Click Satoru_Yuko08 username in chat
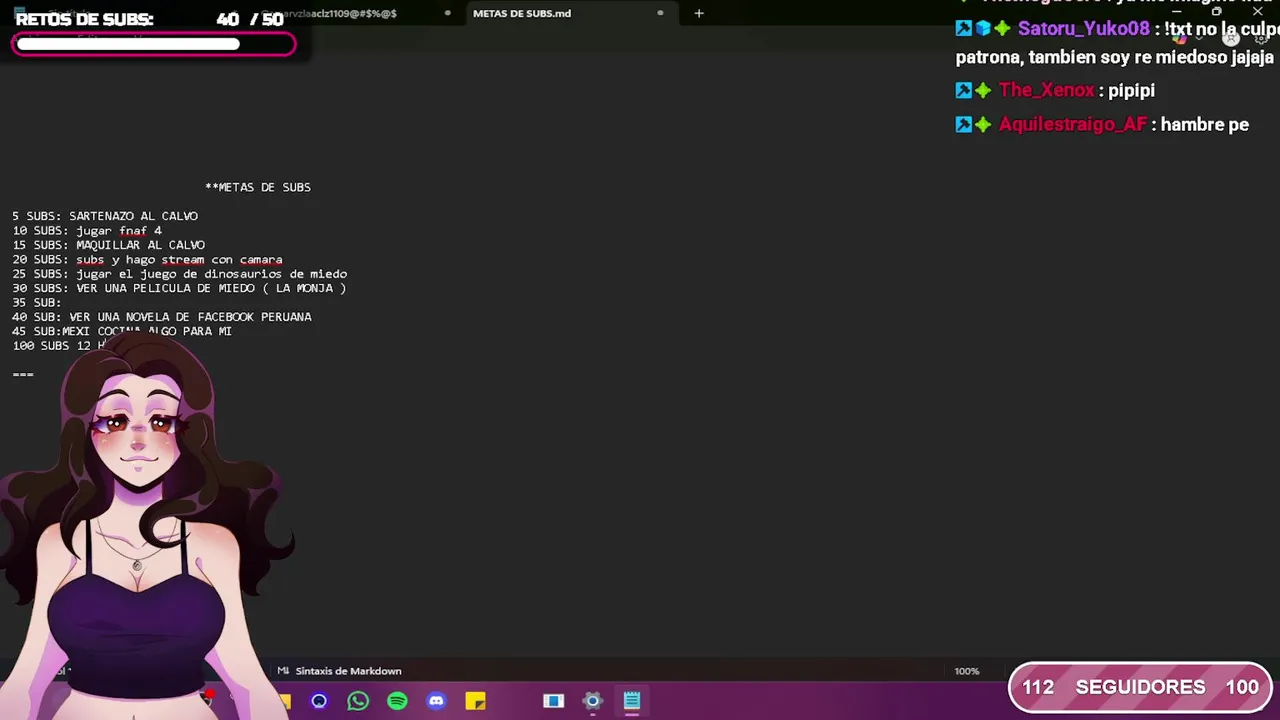The image size is (1280, 720). click(1084, 29)
